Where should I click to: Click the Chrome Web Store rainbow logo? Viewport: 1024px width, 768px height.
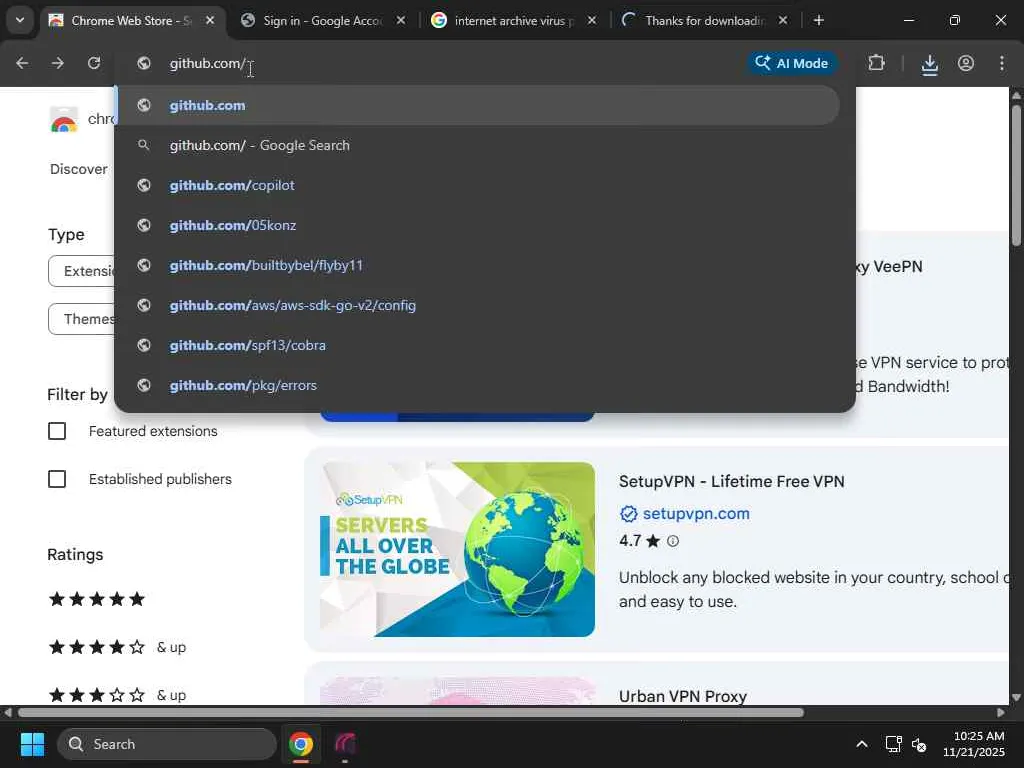64,120
